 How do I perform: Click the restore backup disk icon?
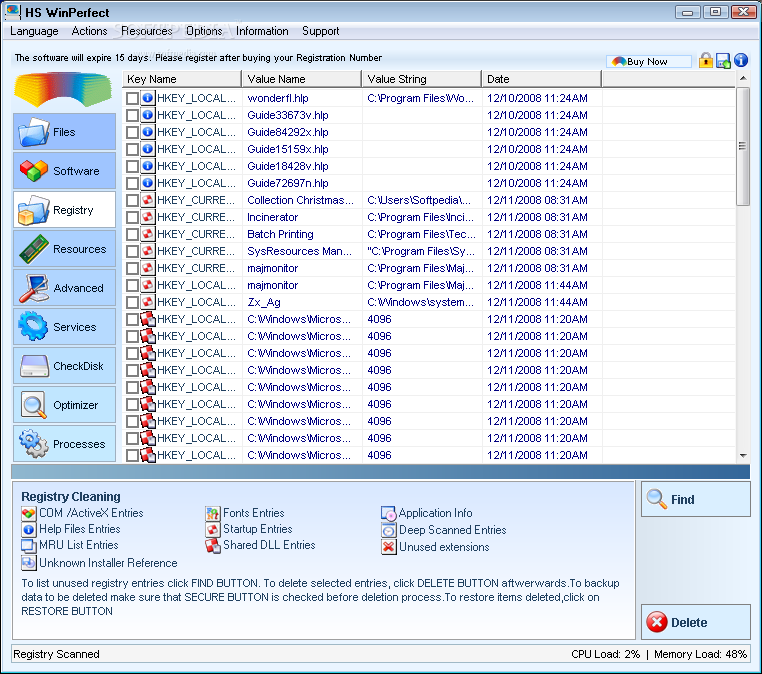click(x=723, y=61)
